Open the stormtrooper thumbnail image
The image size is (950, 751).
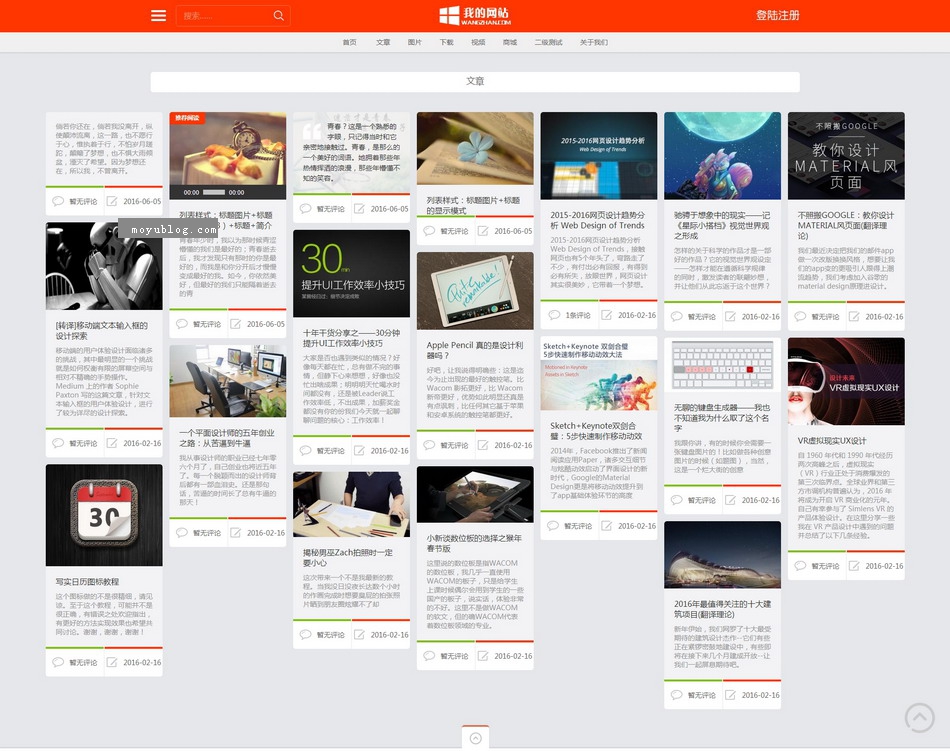point(104,266)
